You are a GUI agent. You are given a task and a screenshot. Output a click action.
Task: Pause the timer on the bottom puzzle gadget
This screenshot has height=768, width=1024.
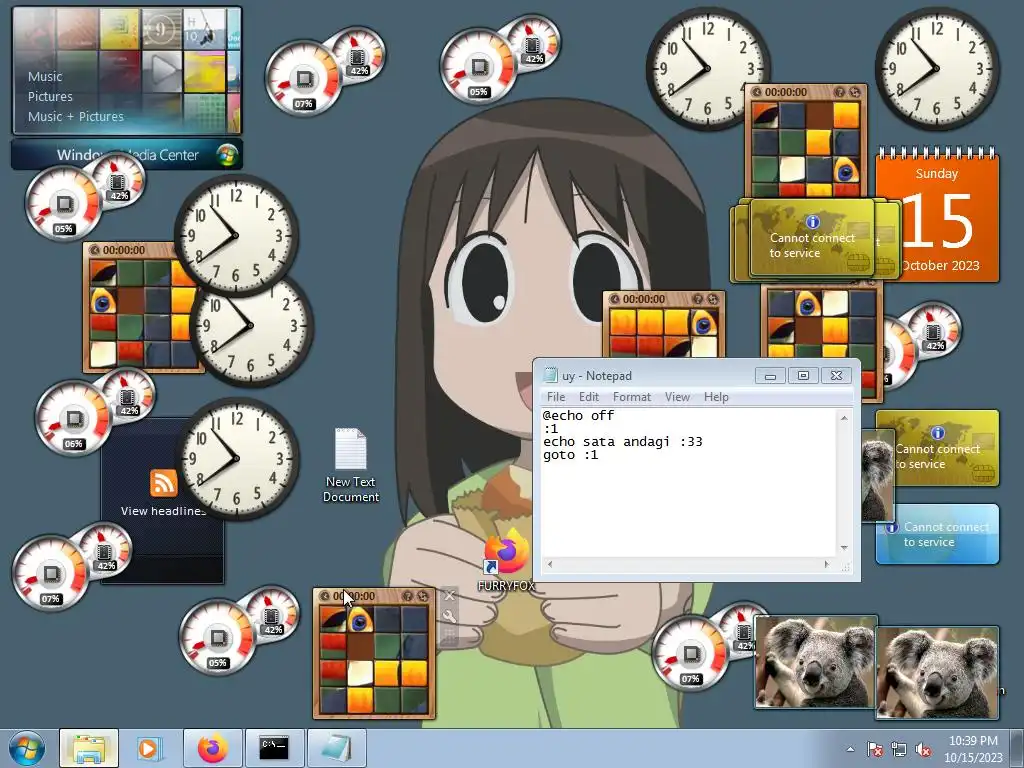(x=325, y=596)
